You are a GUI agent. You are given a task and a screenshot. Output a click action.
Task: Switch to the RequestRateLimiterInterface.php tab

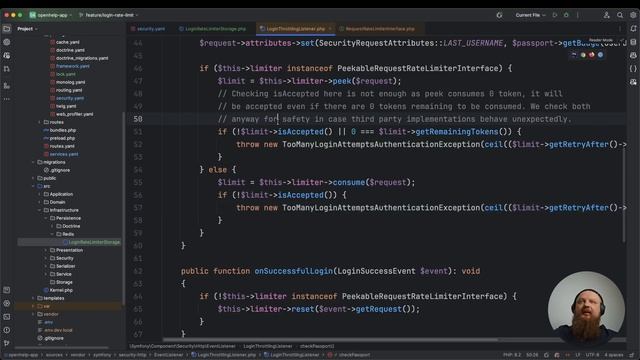377,29
